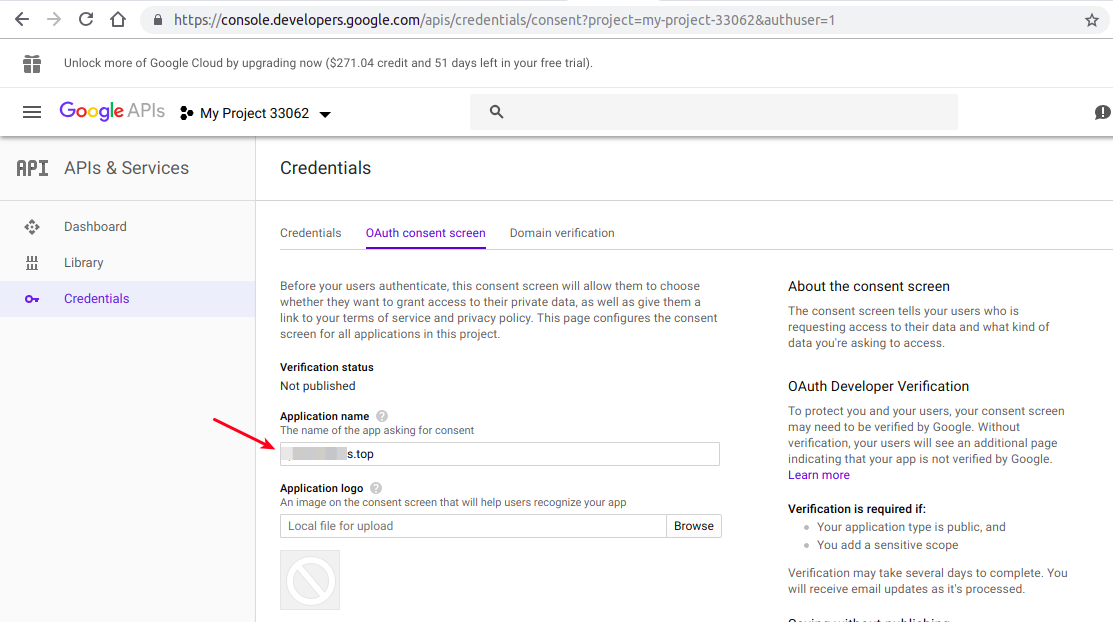Viewport: 1113px width, 622px height.
Task: Click the API icon beside APIs & Services
Action: point(33,168)
